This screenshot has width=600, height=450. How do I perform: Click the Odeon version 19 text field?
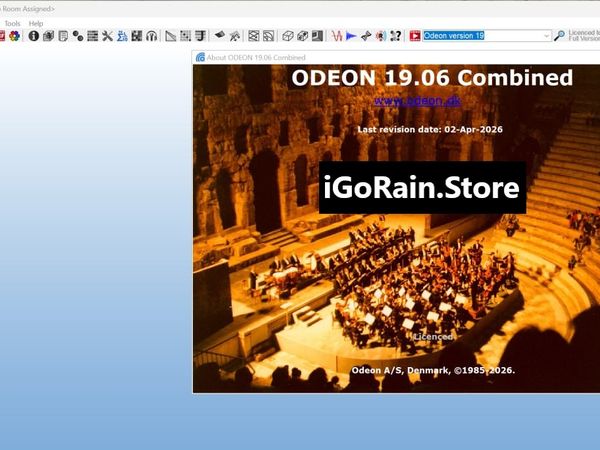482,36
